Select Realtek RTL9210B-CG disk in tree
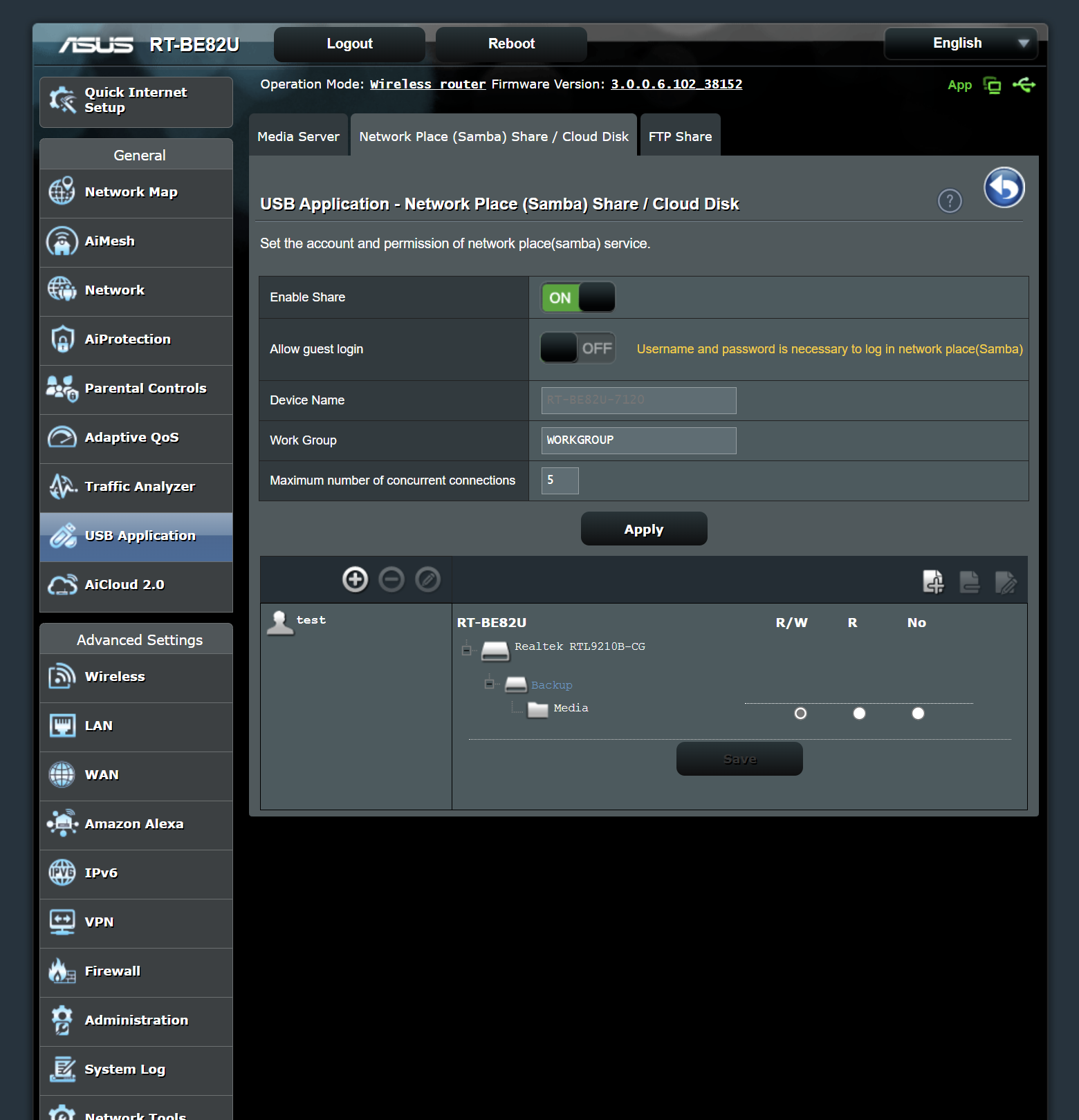Screen dimensions: 1079x1120 coord(580,646)
